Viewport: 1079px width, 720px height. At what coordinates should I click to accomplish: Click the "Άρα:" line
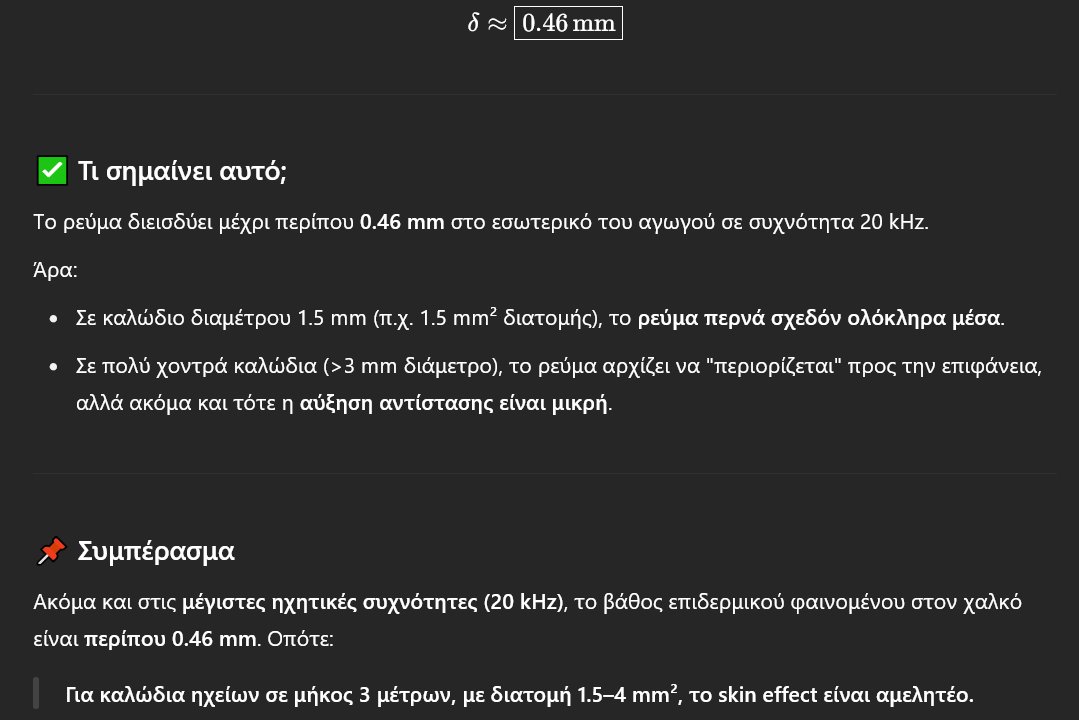(55, 270)
